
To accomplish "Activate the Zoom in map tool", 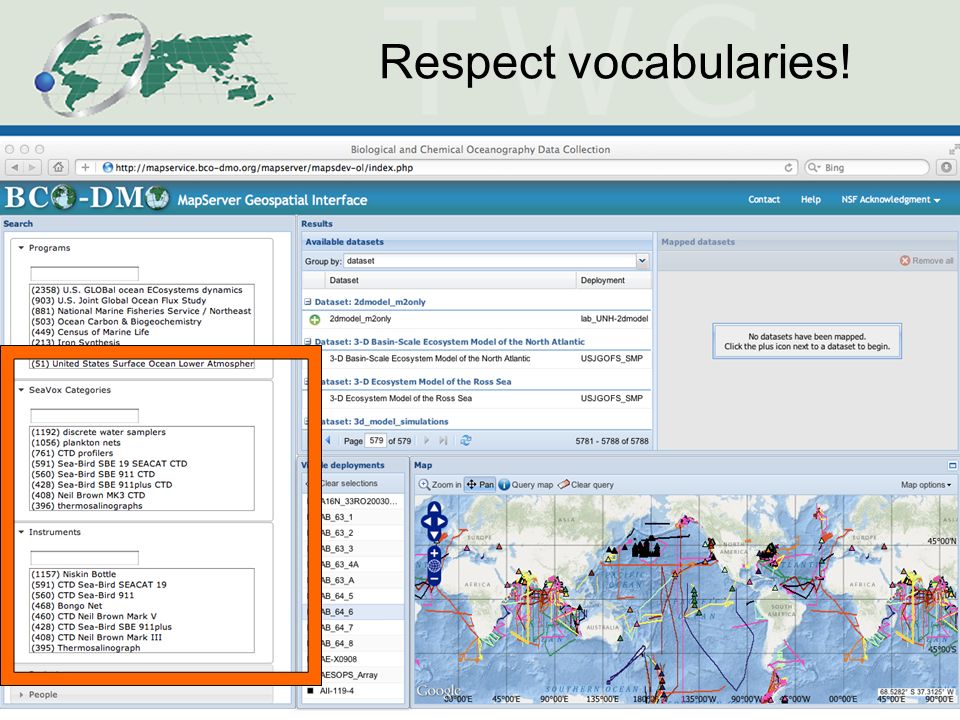I will coord(440,485).
